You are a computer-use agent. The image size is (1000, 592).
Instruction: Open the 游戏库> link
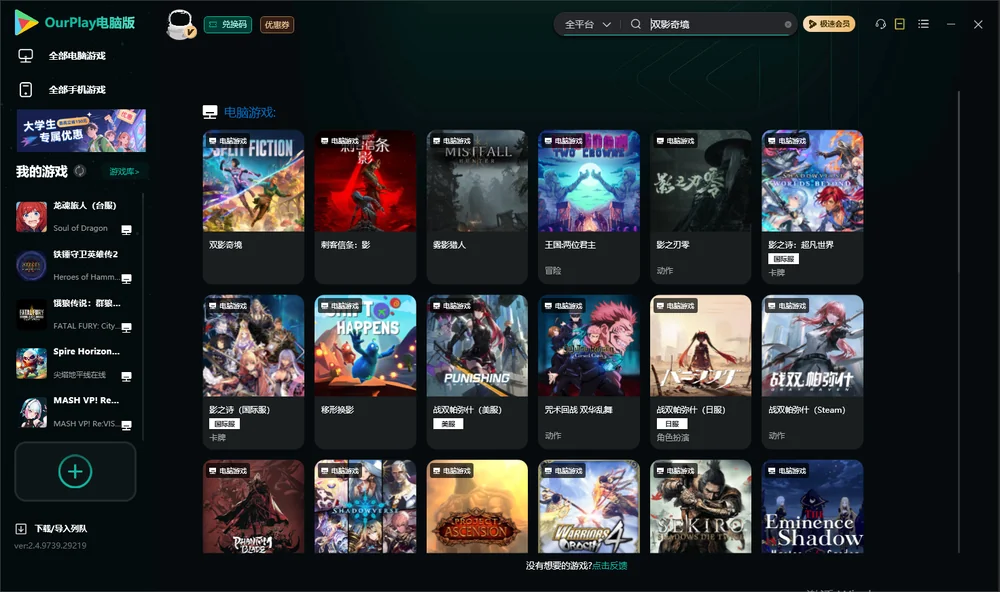point(124,172)
